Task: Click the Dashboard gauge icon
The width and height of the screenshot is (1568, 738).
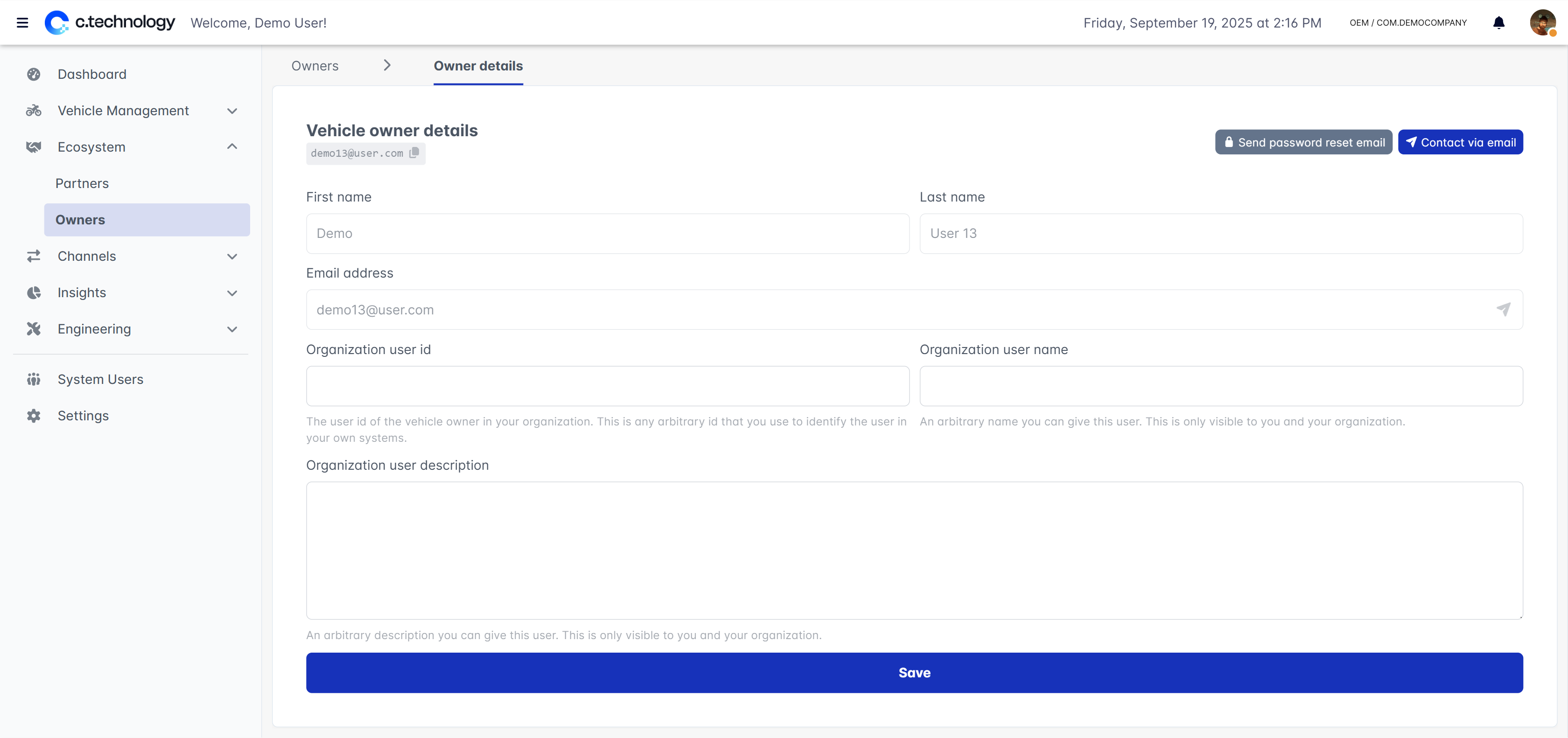Action: pos(34,74)
